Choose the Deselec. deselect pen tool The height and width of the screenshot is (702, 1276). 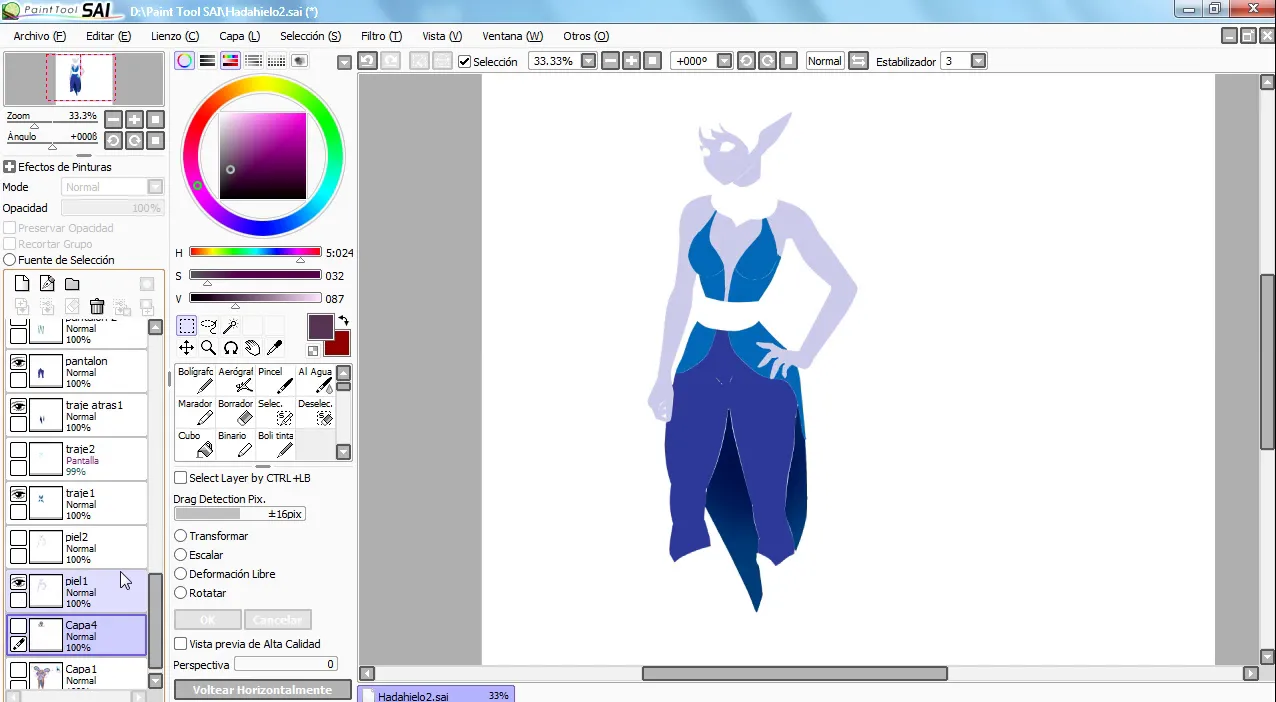point(315,412)
